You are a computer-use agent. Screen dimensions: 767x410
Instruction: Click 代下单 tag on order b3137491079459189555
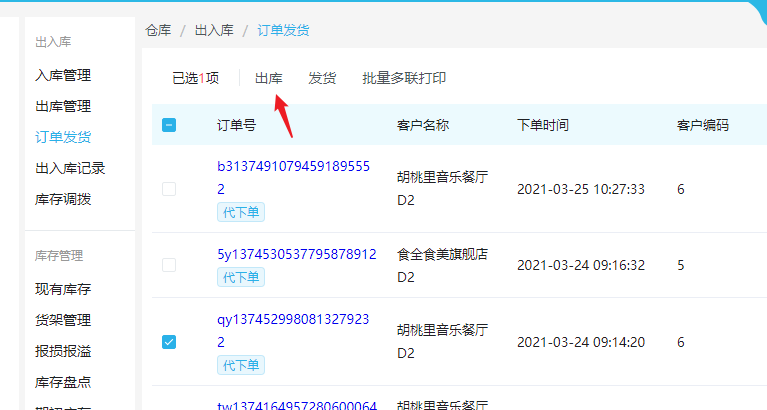click(241, 212)
